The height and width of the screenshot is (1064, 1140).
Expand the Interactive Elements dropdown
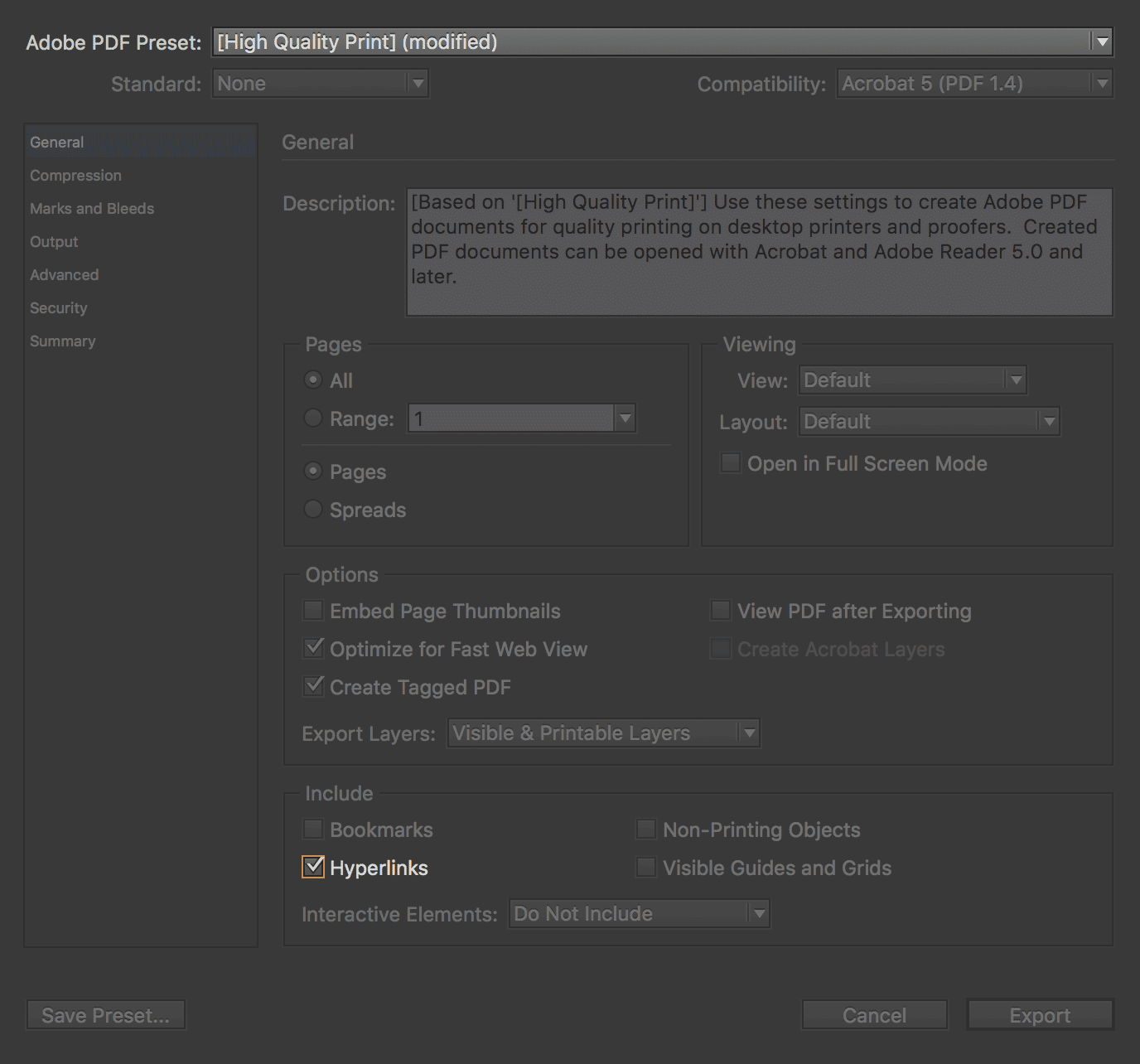coord(639,914)
